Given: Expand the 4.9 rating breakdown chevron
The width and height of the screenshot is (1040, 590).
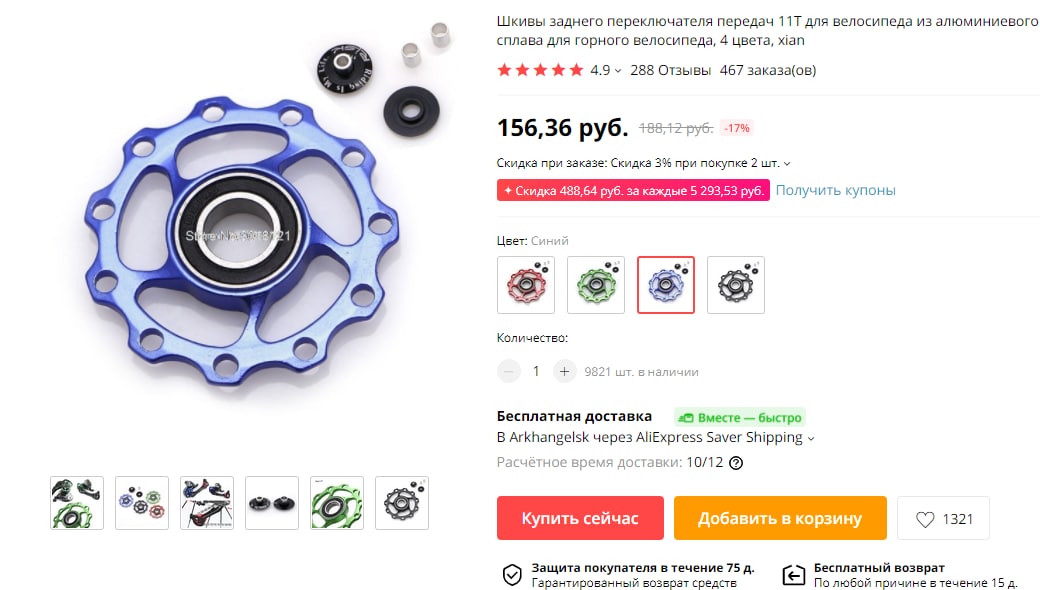Looking at the screenshot, I should (x=618, y=71).
